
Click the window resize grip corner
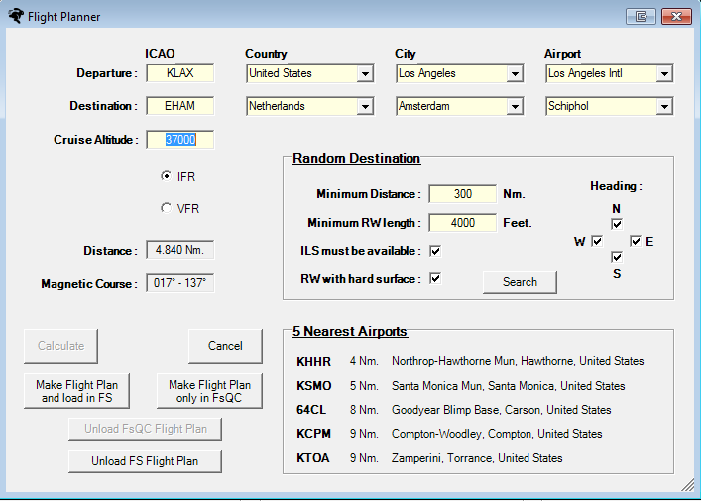tap(688, 485)
